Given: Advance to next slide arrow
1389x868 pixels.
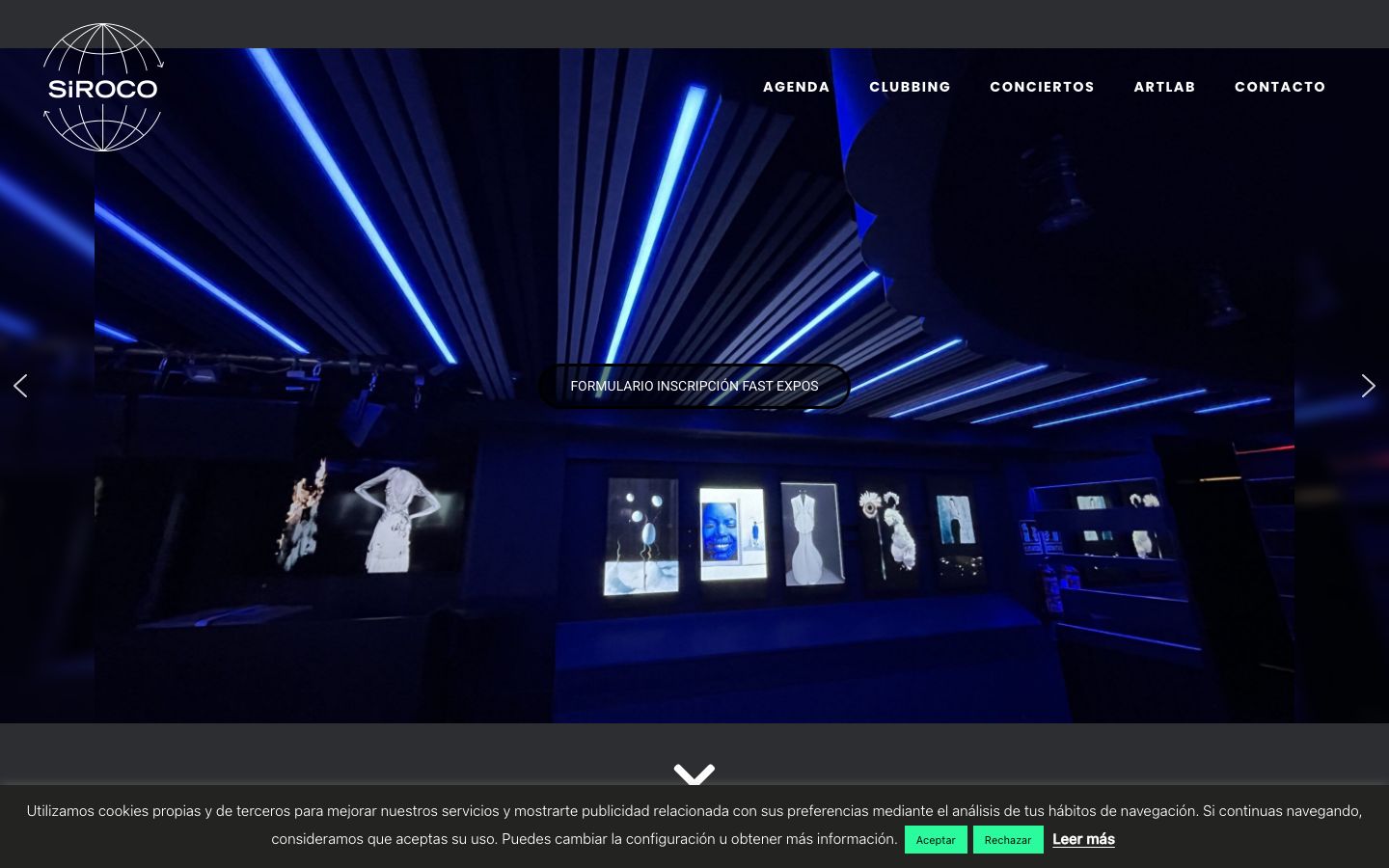Looking at the screenshot, I should (x=1368, y=386).
